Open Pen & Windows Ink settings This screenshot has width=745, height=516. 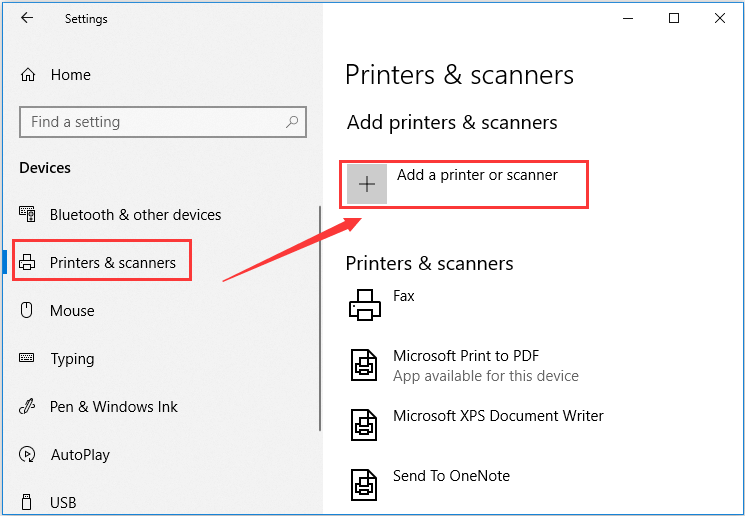pyautogui.click(x=113, y=407)
